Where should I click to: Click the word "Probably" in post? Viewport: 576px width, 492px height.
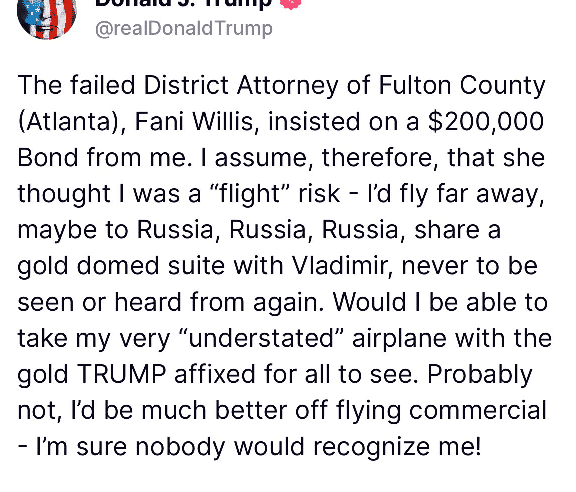pos(480,375)
